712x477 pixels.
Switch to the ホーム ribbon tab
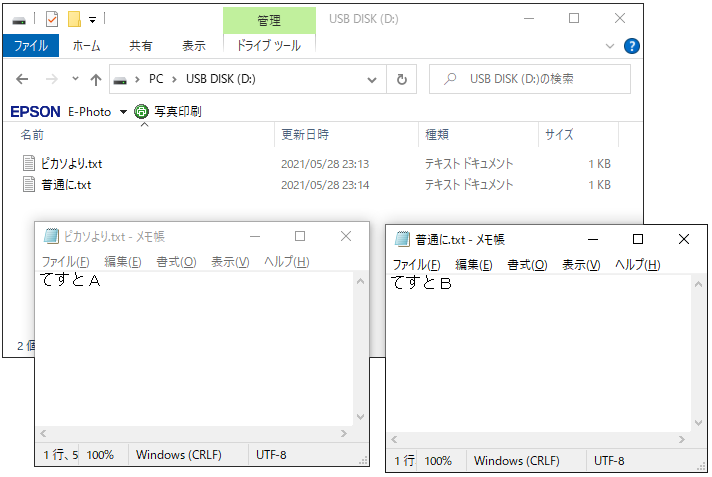tap(86, 45)
